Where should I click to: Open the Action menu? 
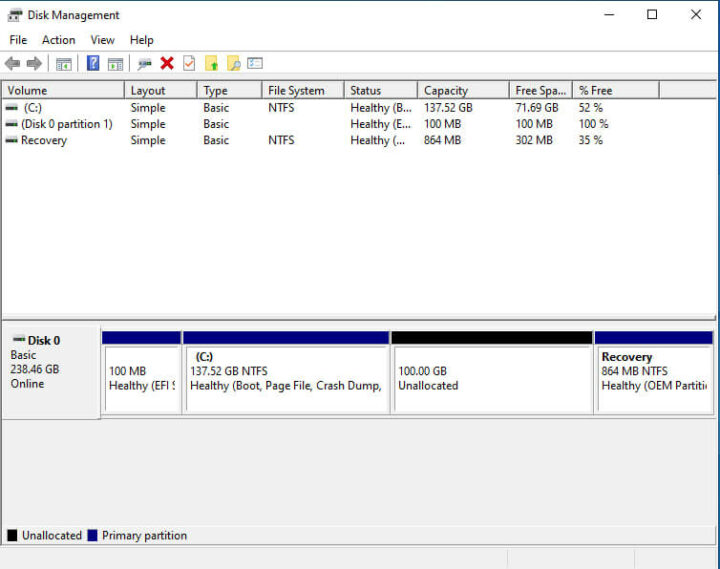pyautogui.click(x=58, y=40)
